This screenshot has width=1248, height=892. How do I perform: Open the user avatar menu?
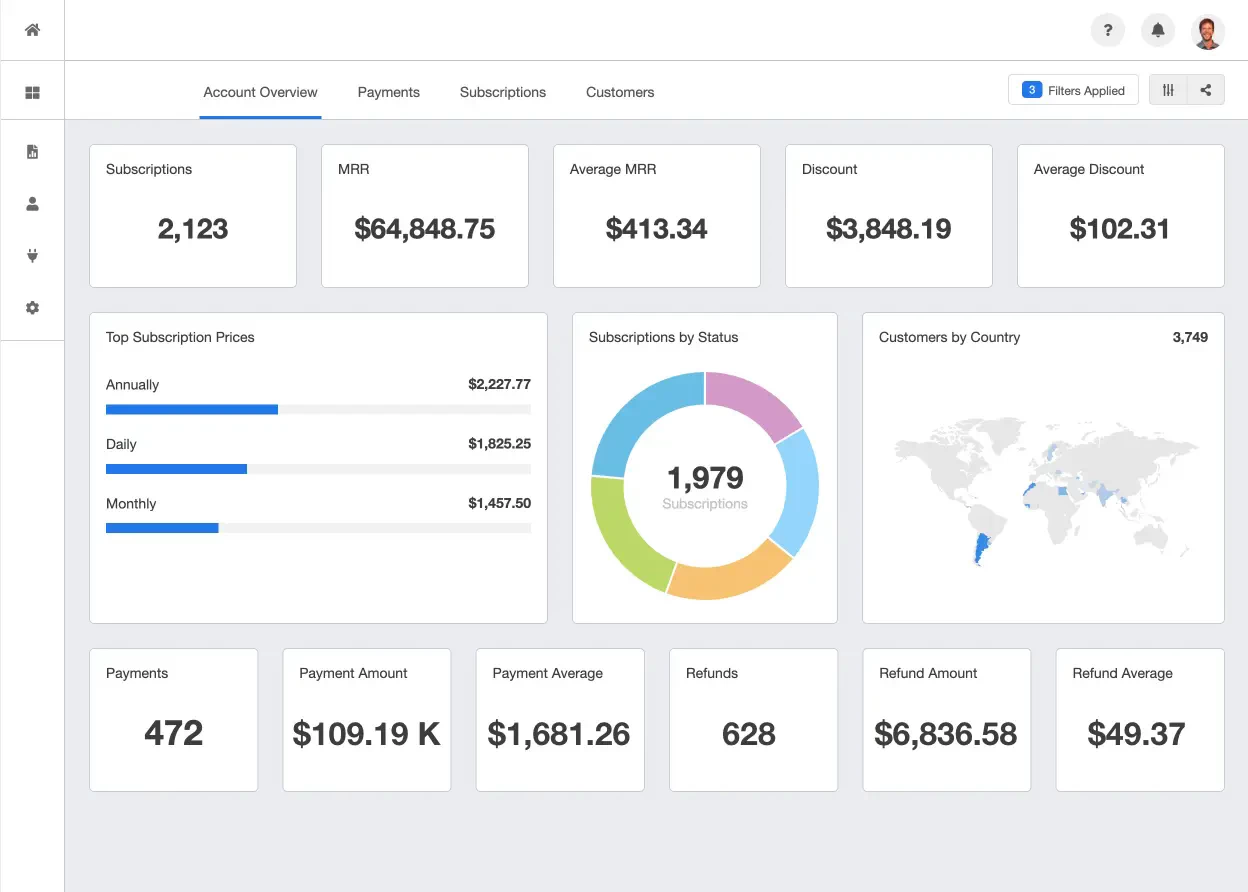point(1208,31)
